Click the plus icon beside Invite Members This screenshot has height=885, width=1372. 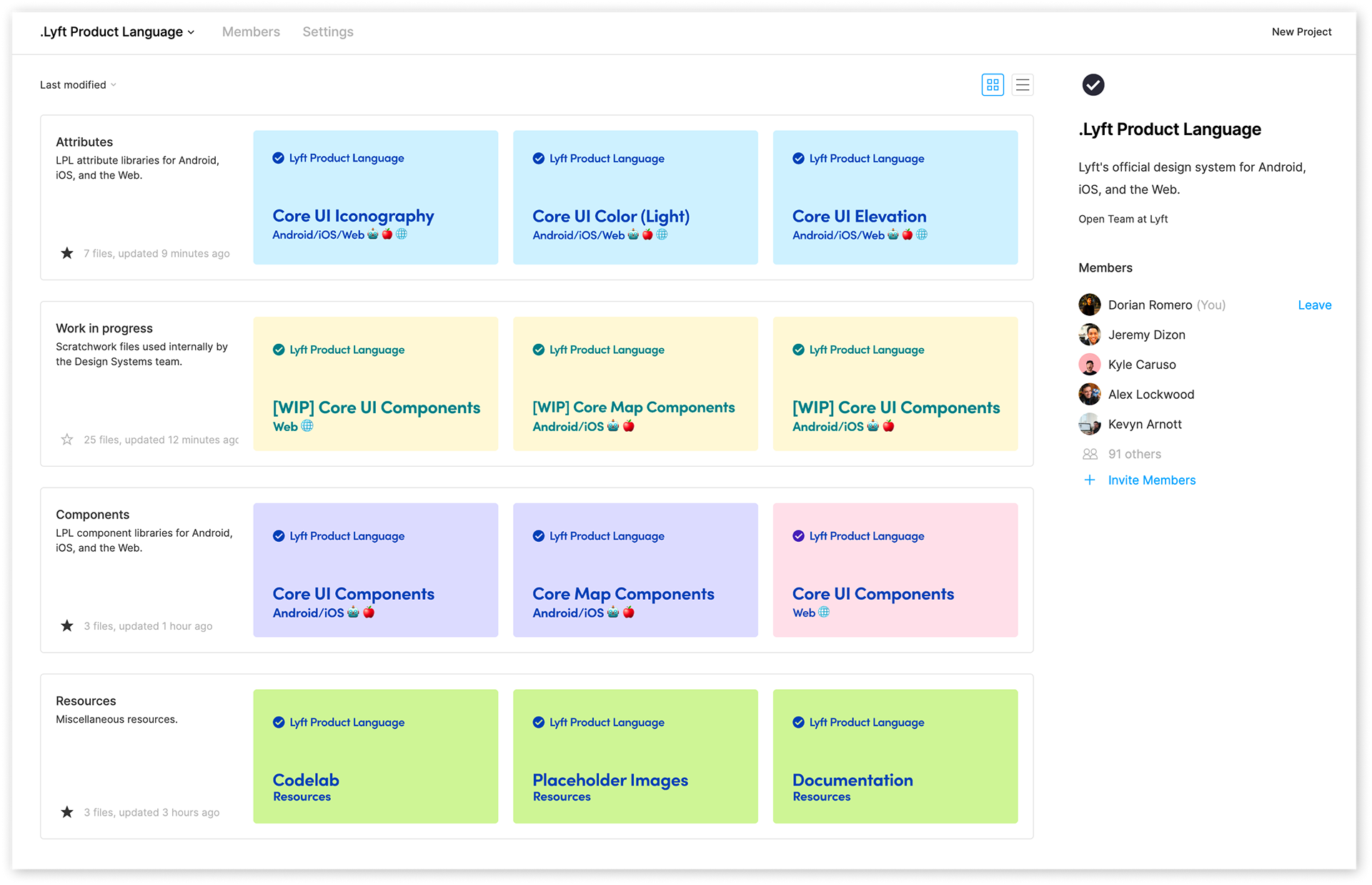click(1090, 480)
